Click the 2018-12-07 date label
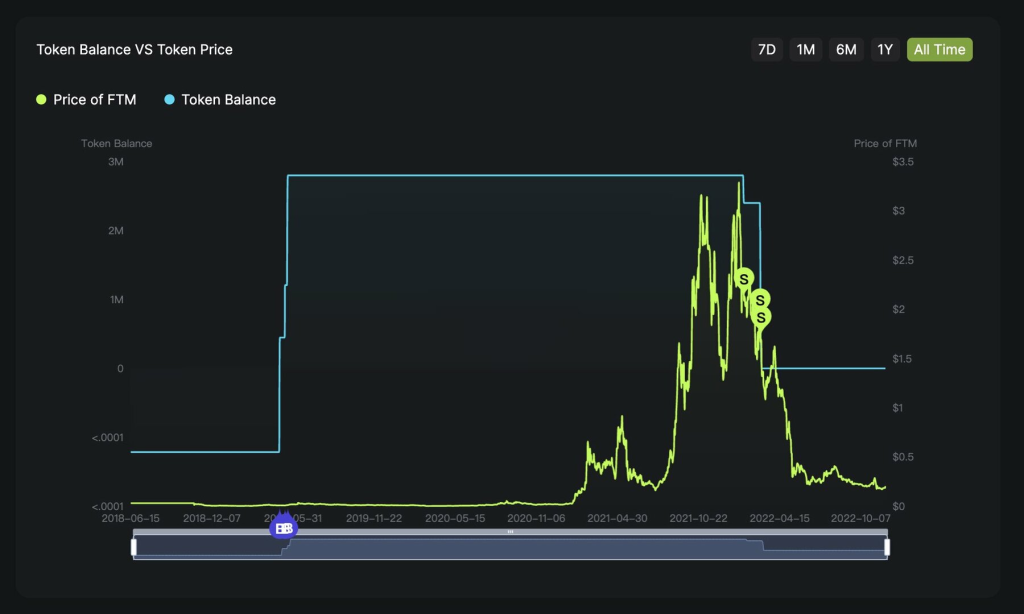Viewport: 1024px width, 614px height. (212, 518)
